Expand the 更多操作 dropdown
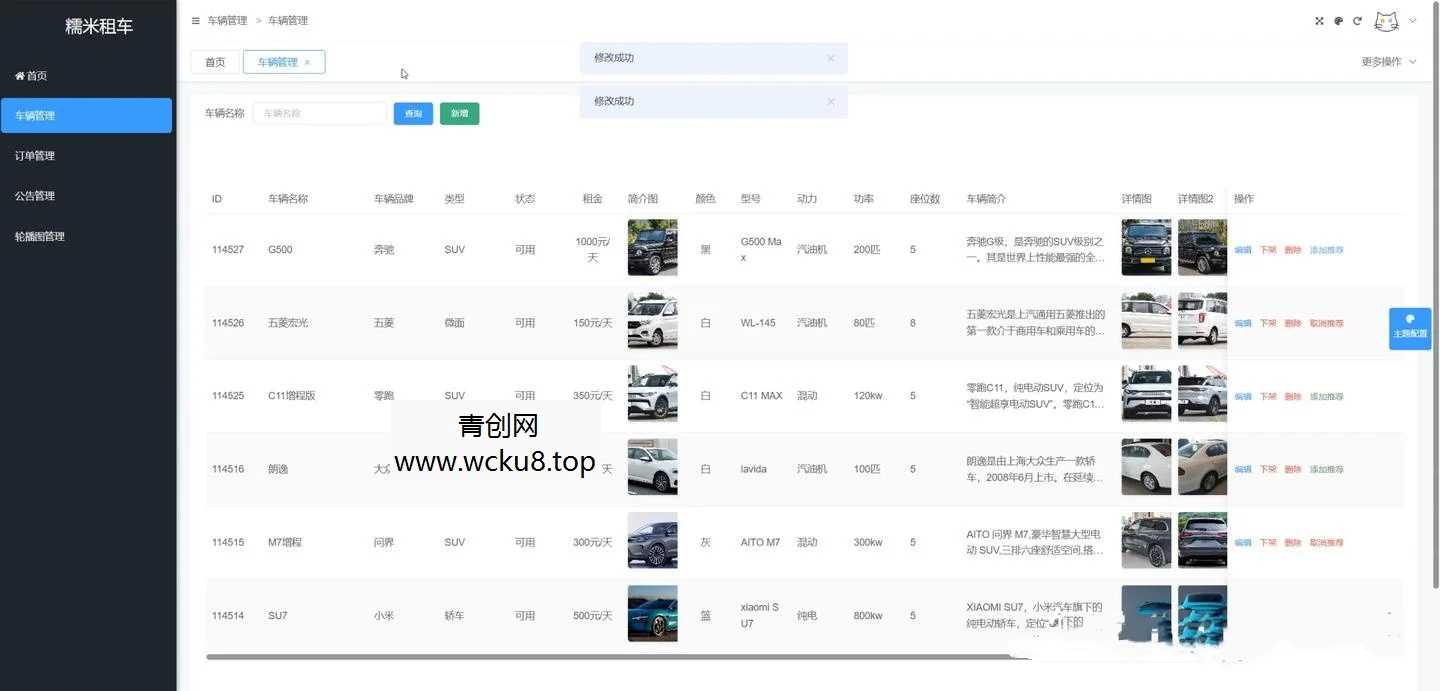Viewport: 1440px width, 691px height. [x=1389, y=61]
